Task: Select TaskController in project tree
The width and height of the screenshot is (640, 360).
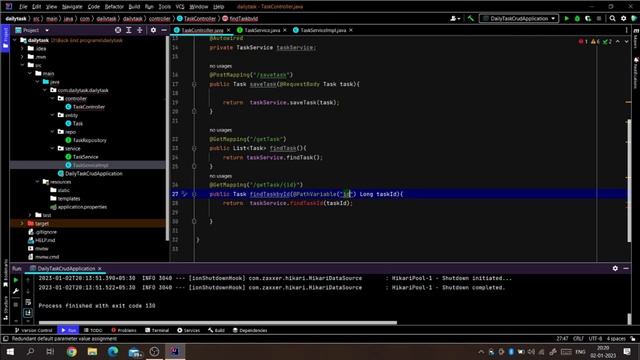Action: (x=89, y=107)
